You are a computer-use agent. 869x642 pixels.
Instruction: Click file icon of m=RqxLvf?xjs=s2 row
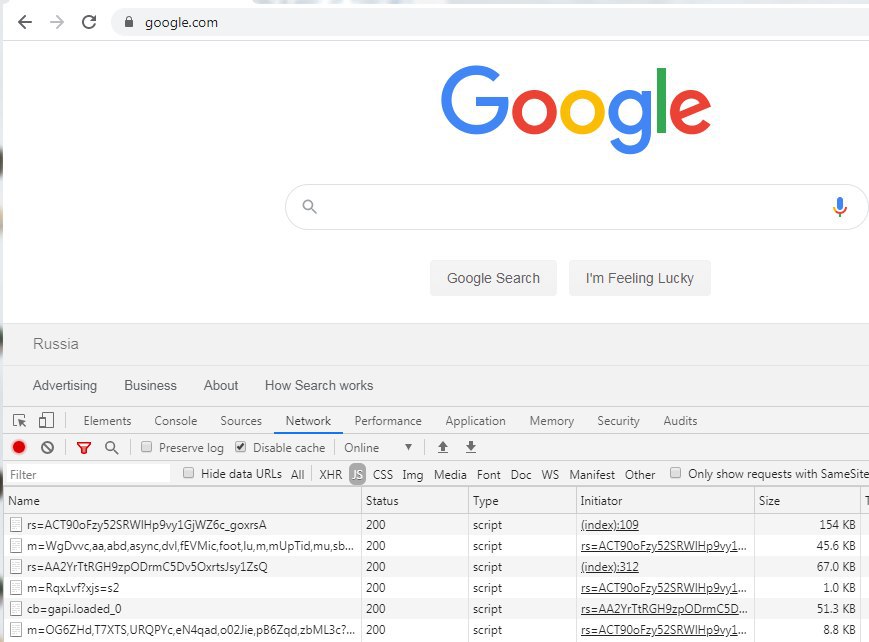tap(16, 588)
